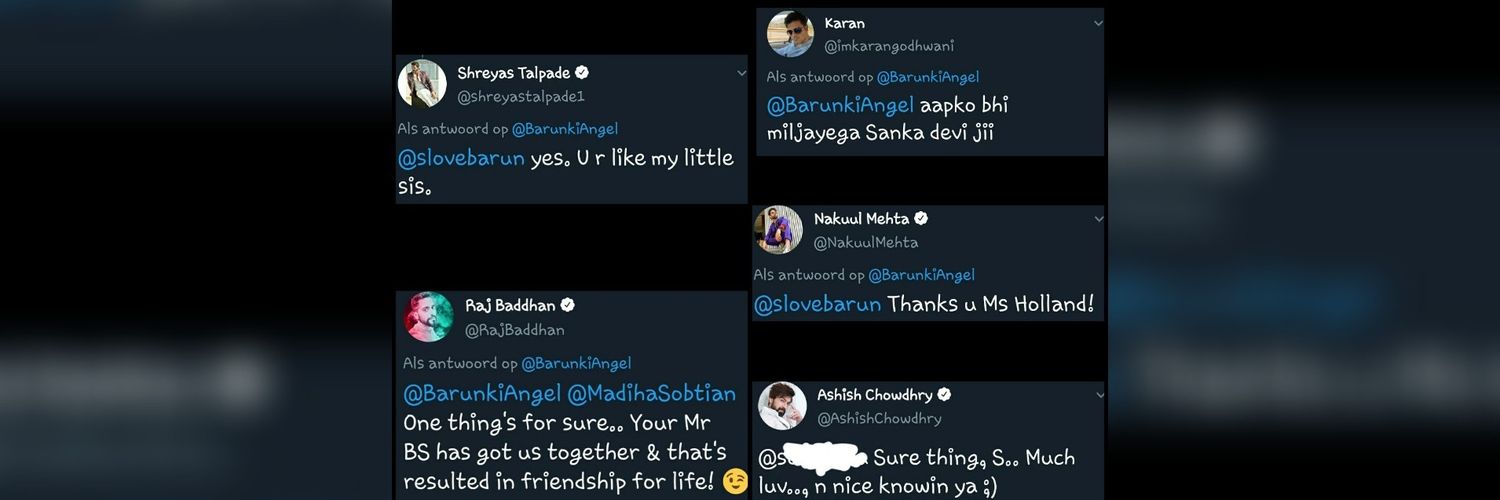
Task: Open Ashish Chowdhry's profile avatar
Action: click(782, 405)
